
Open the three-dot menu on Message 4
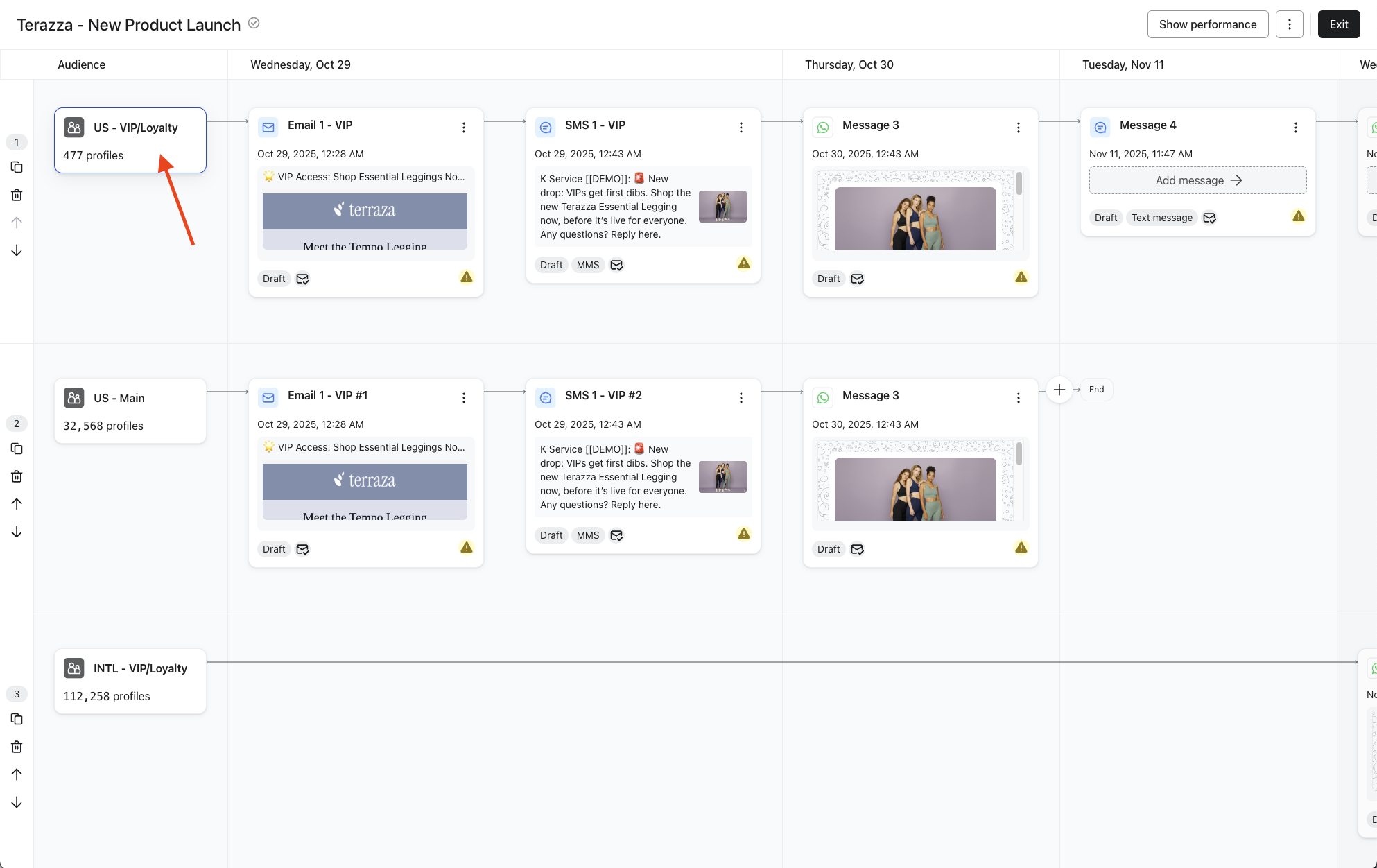point(1296,128)
